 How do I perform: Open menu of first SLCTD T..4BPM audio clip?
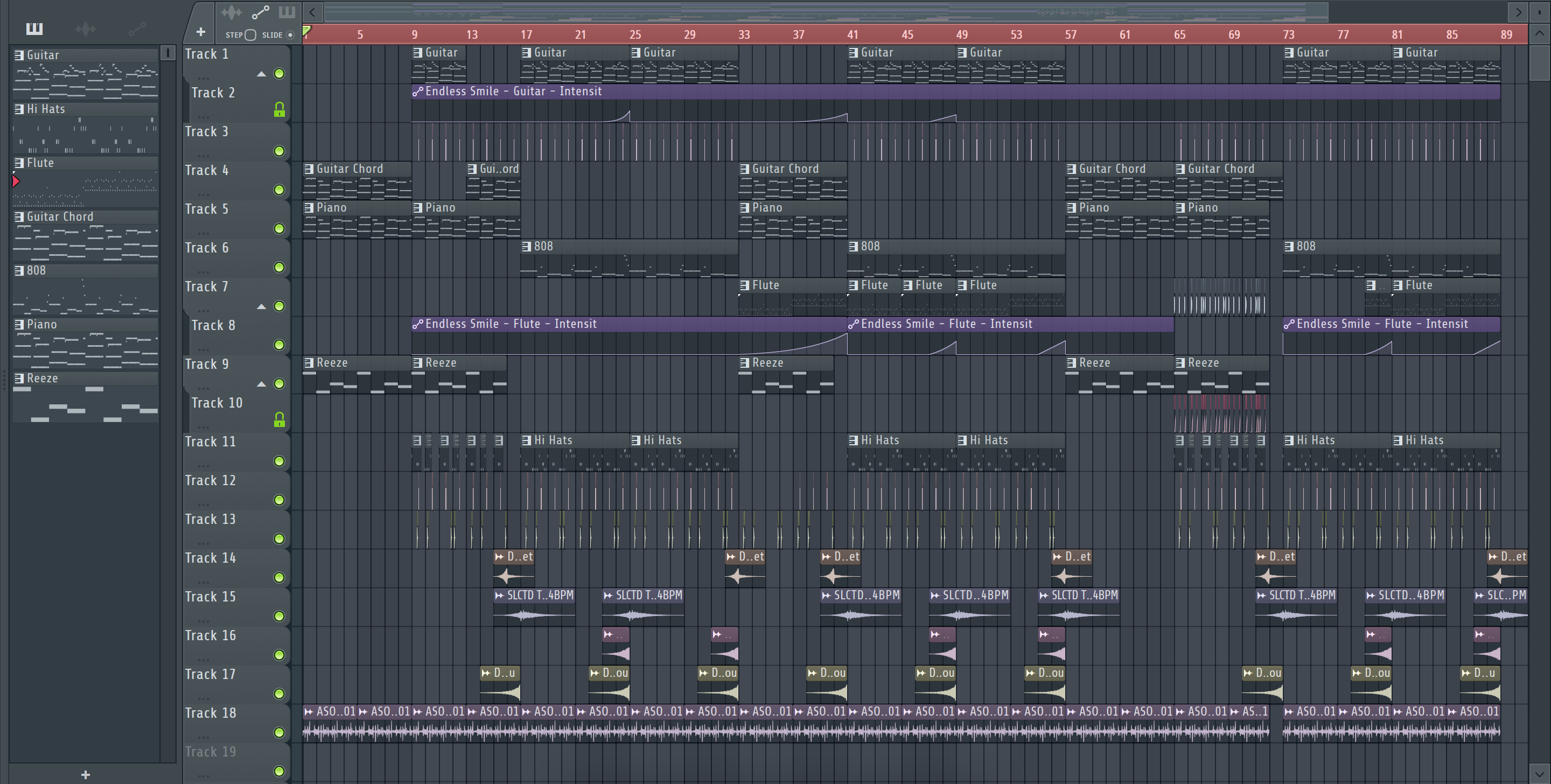coord(499,595)
